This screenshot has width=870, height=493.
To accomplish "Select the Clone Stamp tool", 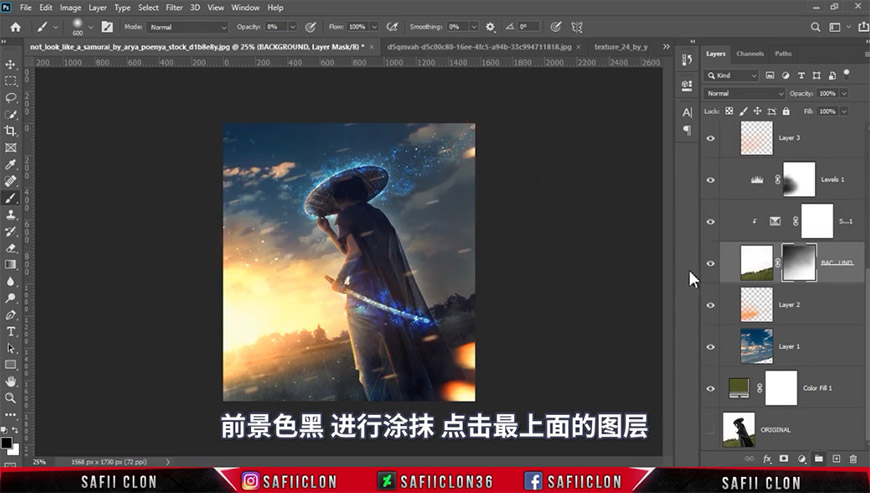I will click(10, 215).
